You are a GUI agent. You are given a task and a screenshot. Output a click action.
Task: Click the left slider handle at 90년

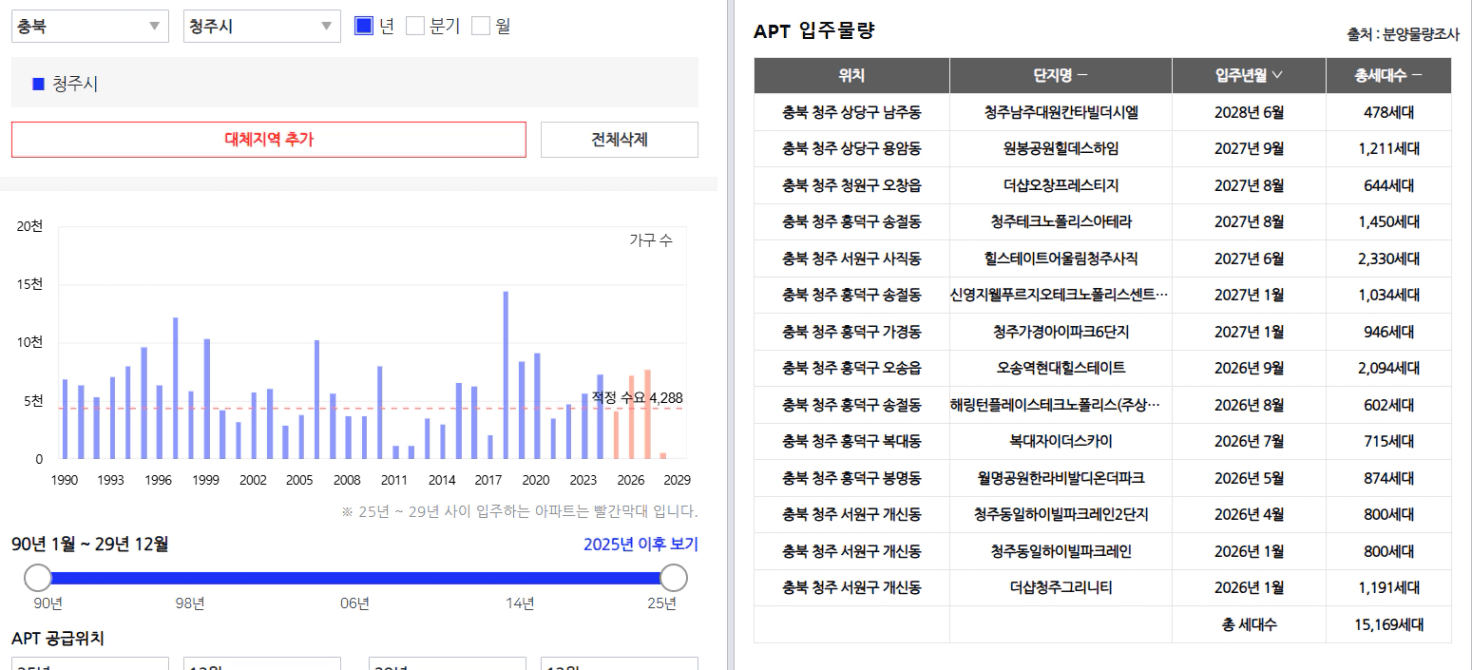click(38, 577)
